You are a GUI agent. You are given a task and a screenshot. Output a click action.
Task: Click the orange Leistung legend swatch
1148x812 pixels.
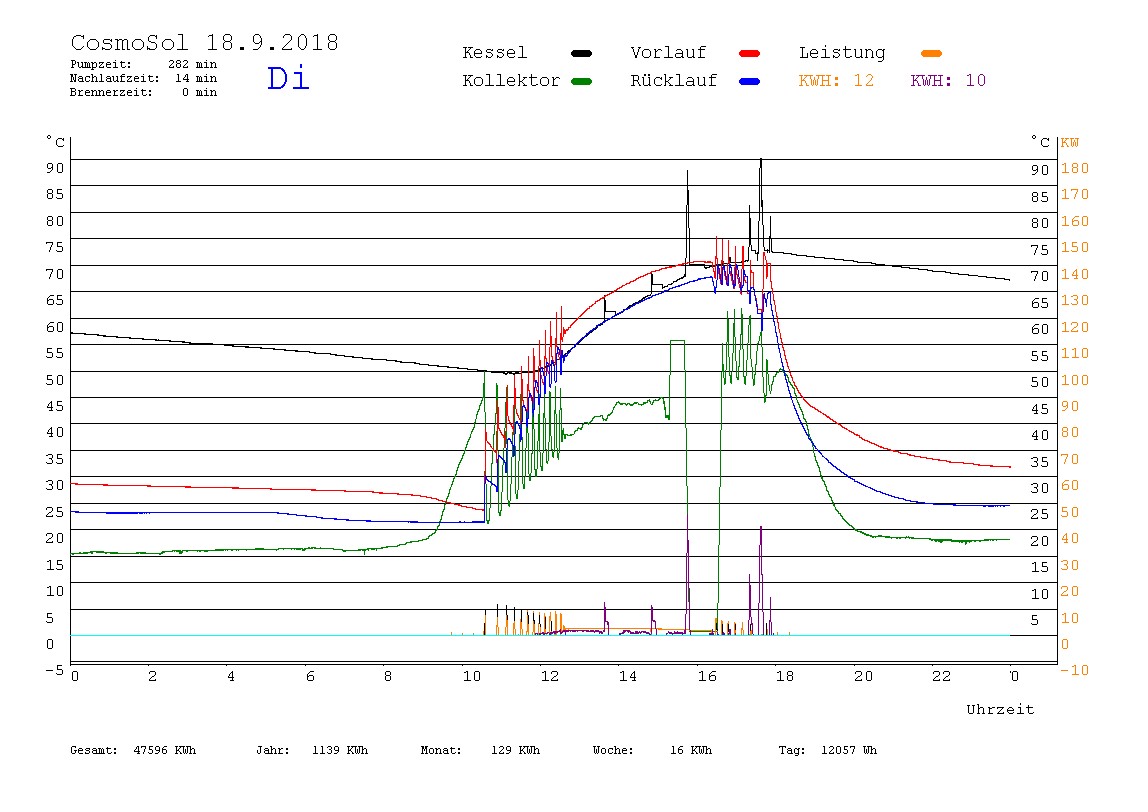931,53
